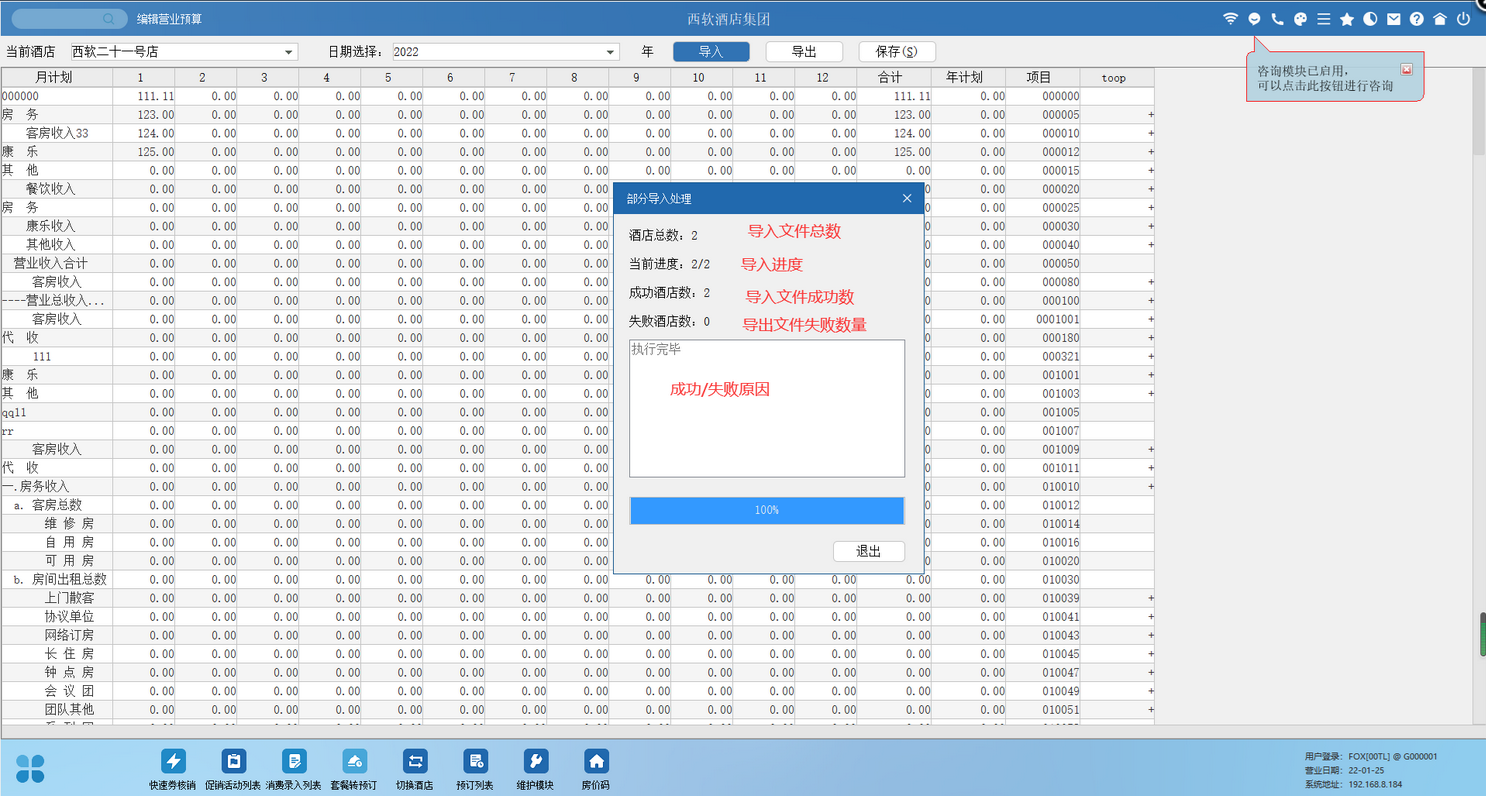The image size is (1486, 796).
Task: Click the Wi-Fi network status icon
Action: (x=1230, y=19)
